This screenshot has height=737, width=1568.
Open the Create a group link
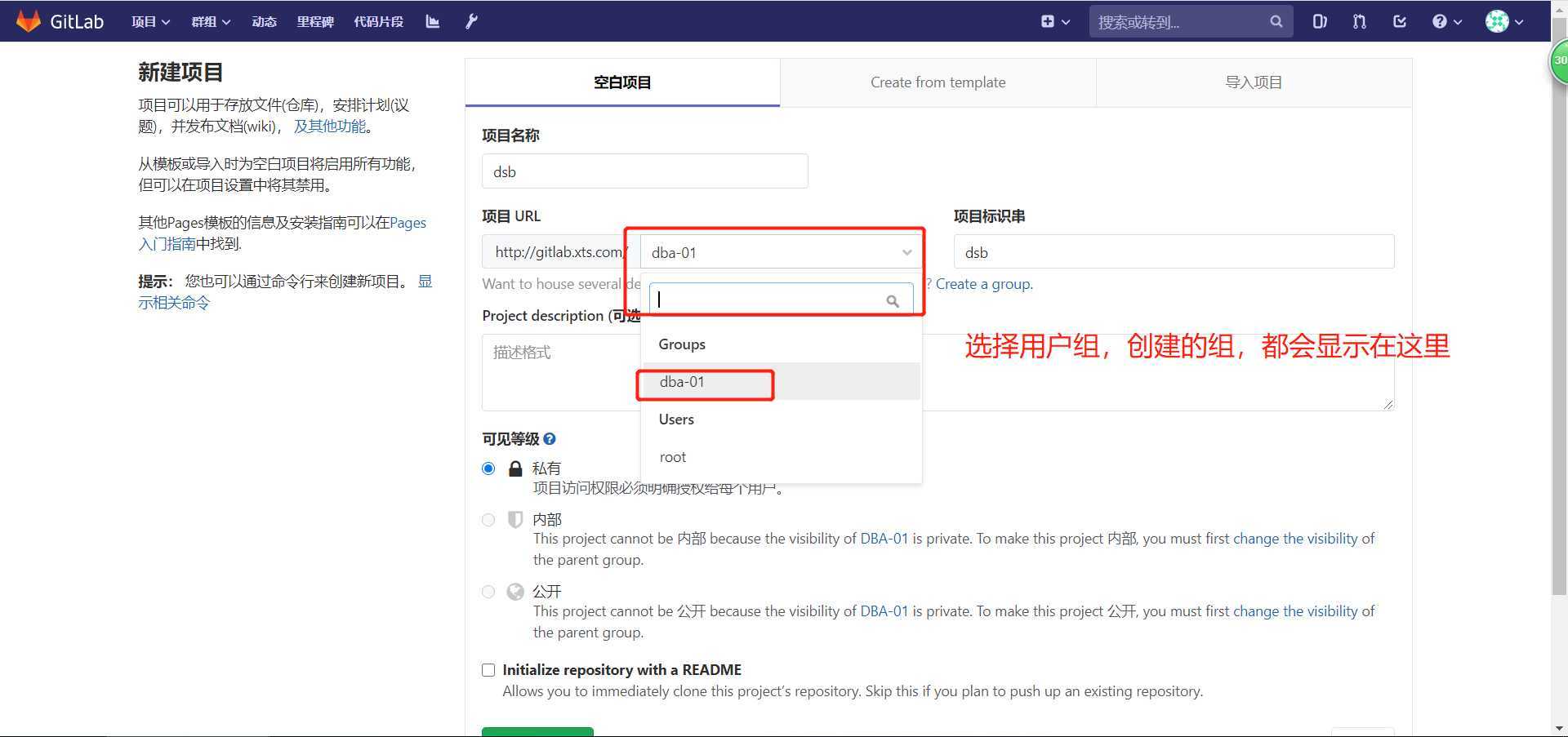[x=984, y=284]
